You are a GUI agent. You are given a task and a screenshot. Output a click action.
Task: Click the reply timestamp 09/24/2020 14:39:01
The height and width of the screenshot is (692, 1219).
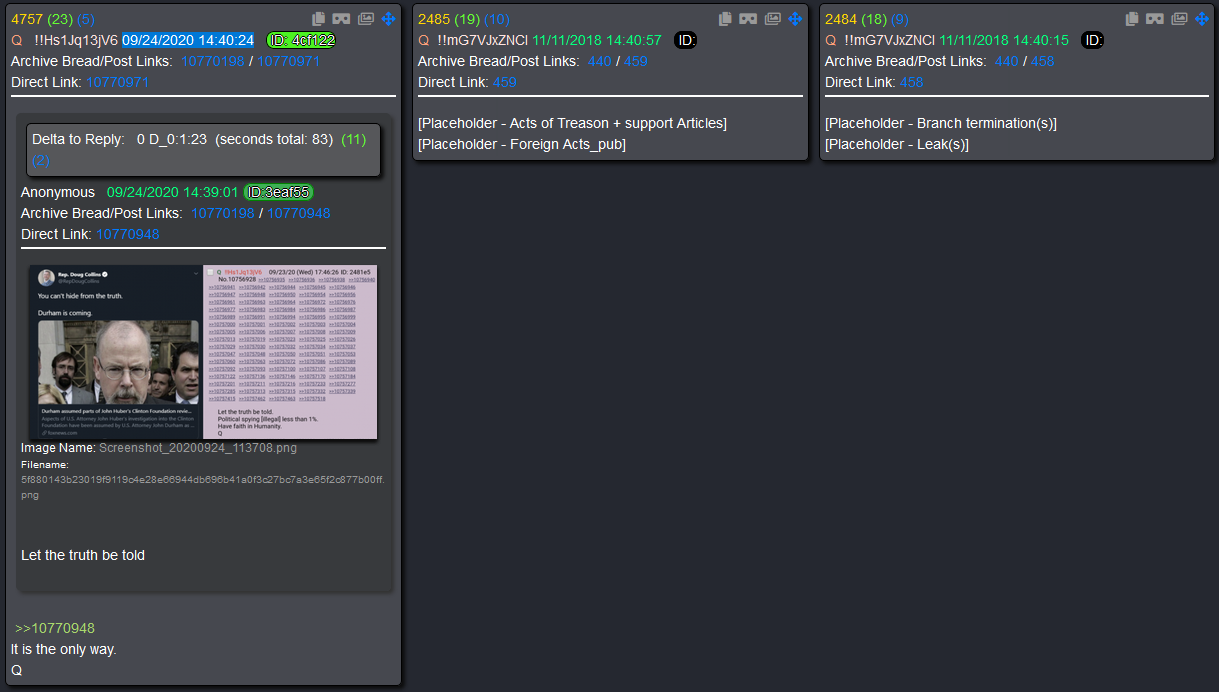point(173,192)
